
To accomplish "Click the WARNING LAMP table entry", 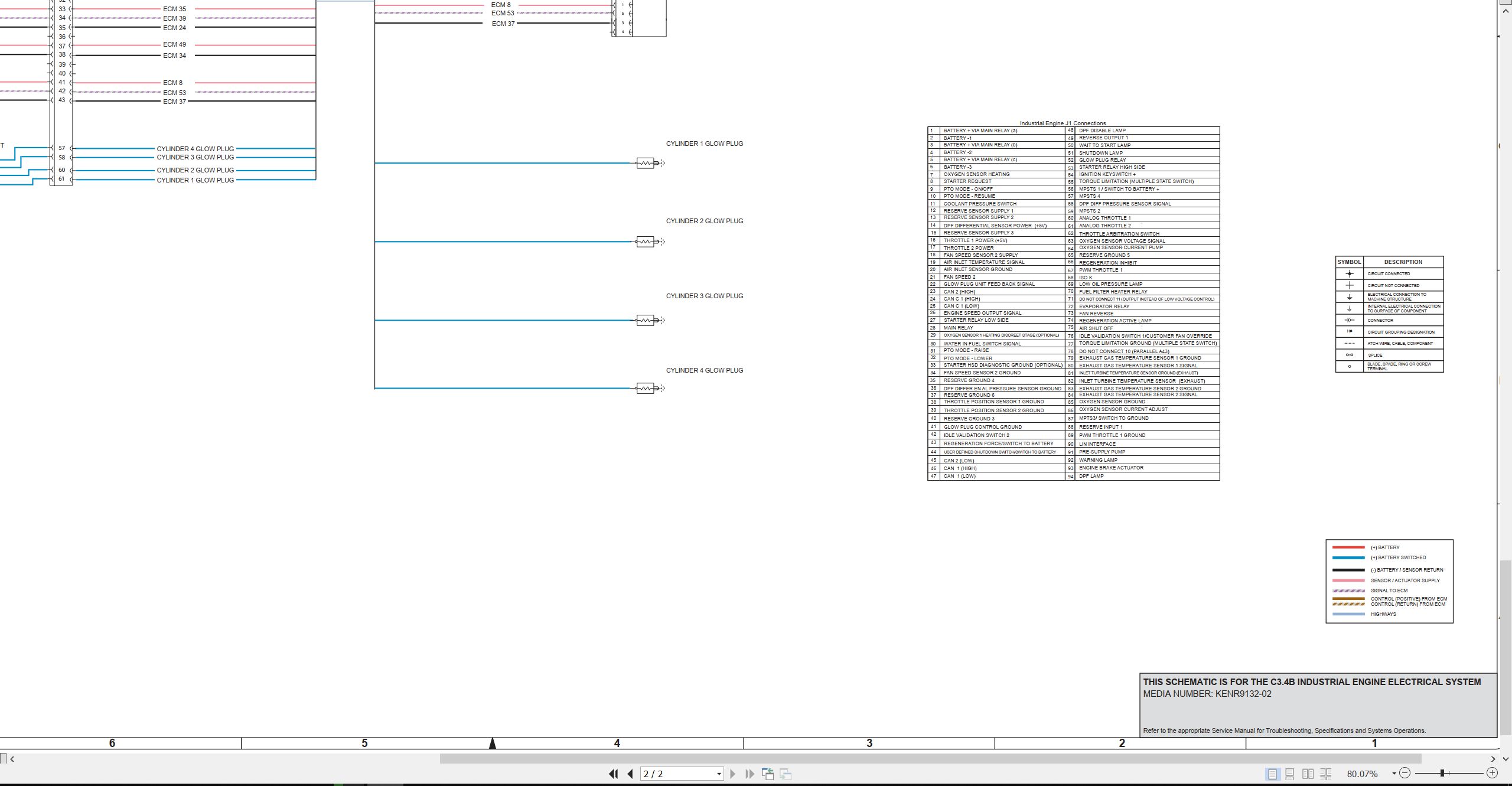I will coord(1098,460).
